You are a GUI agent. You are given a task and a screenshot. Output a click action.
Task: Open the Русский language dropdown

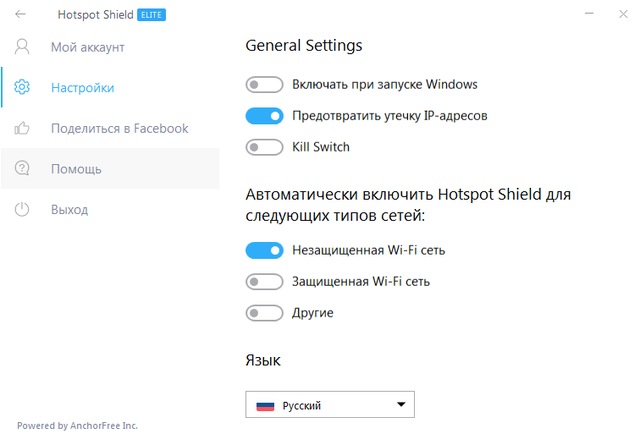point(329,405)
